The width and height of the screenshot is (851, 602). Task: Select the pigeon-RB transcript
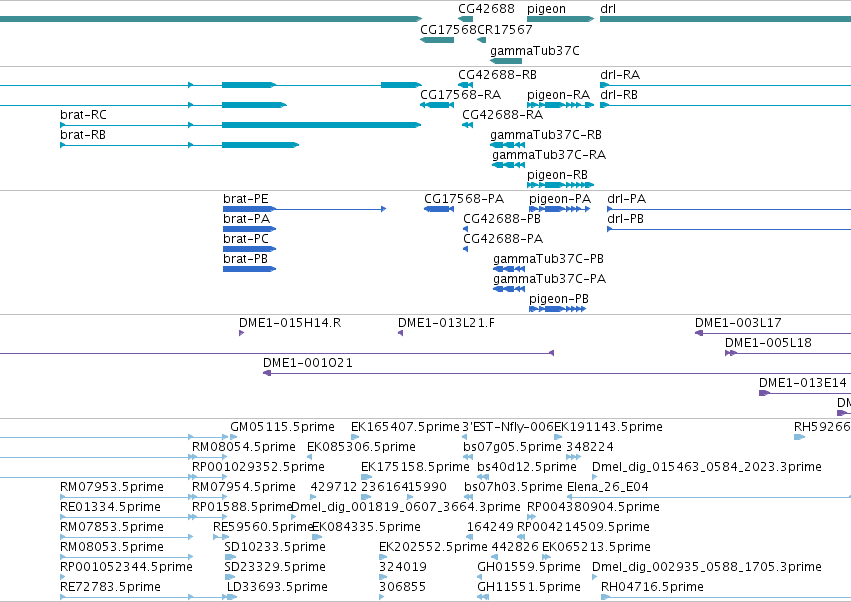[560, 185]
